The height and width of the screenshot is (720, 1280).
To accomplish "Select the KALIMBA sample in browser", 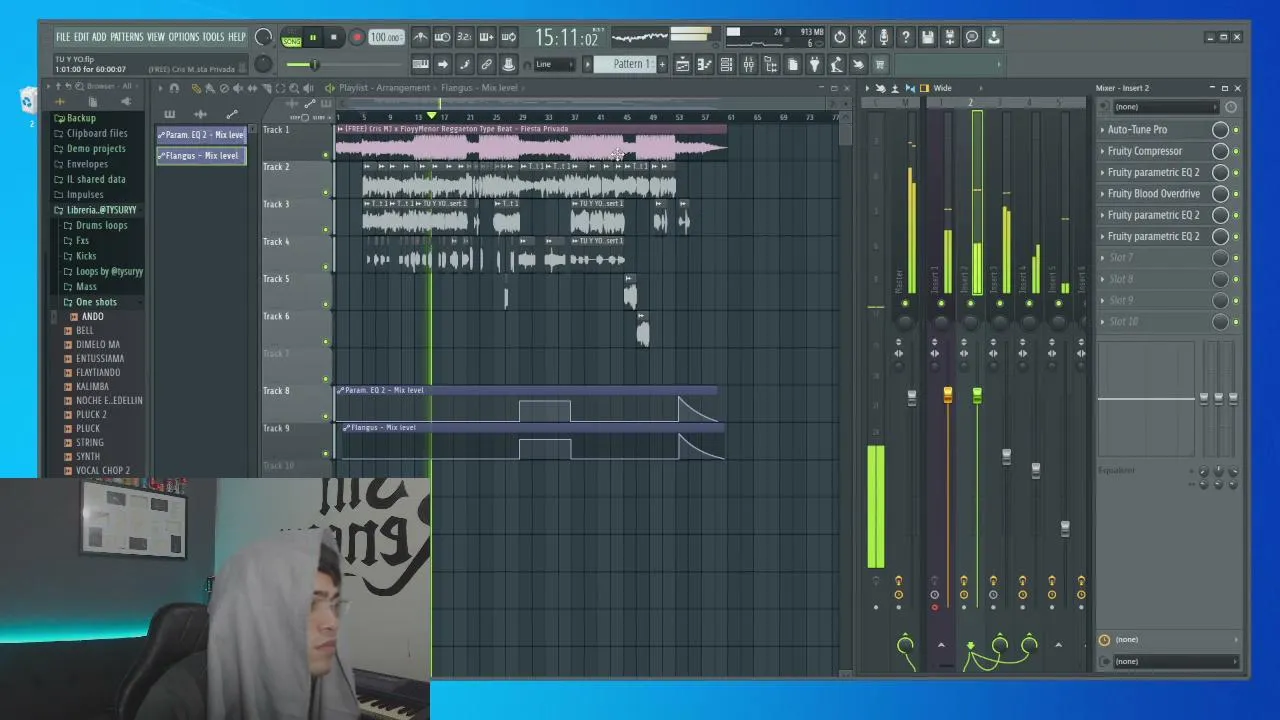I will [x=92, y=386].
